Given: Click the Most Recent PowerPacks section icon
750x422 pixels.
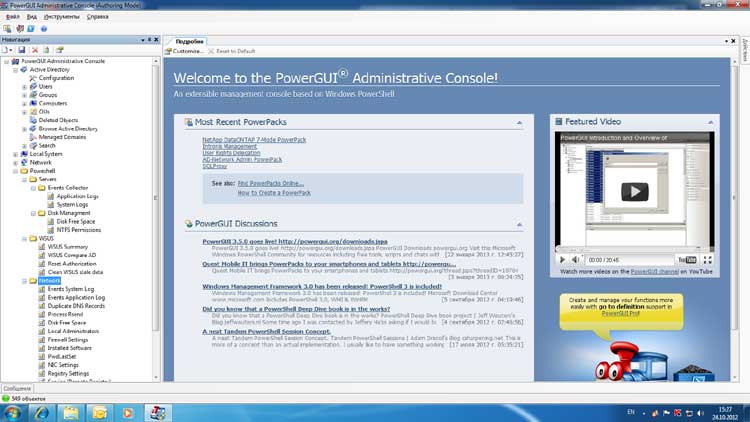Looking at the screenshot, I should (x=189, y=122).
